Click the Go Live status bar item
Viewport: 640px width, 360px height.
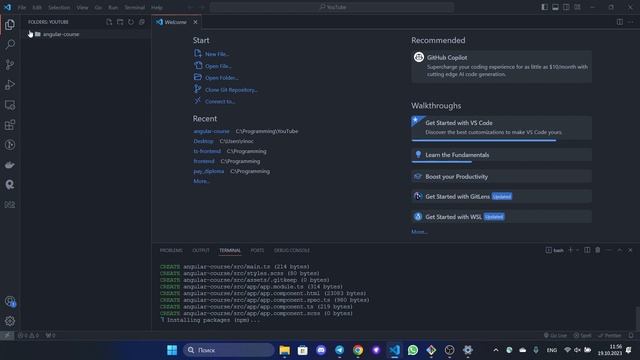tap(555, 336)
